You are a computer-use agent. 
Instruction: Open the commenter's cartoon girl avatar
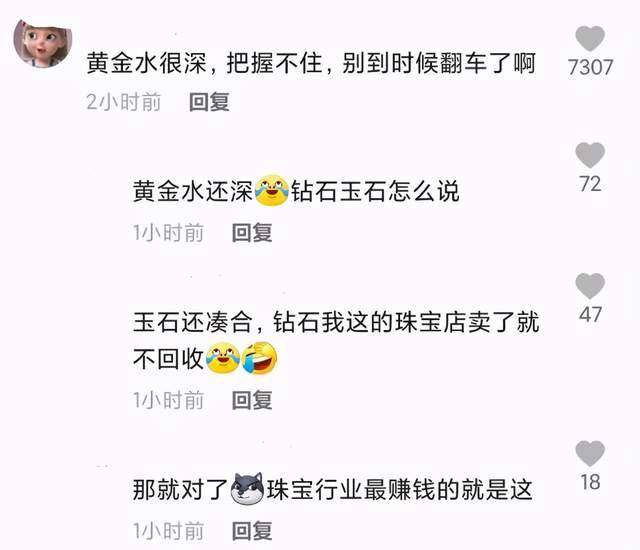[x=42, y=42]
